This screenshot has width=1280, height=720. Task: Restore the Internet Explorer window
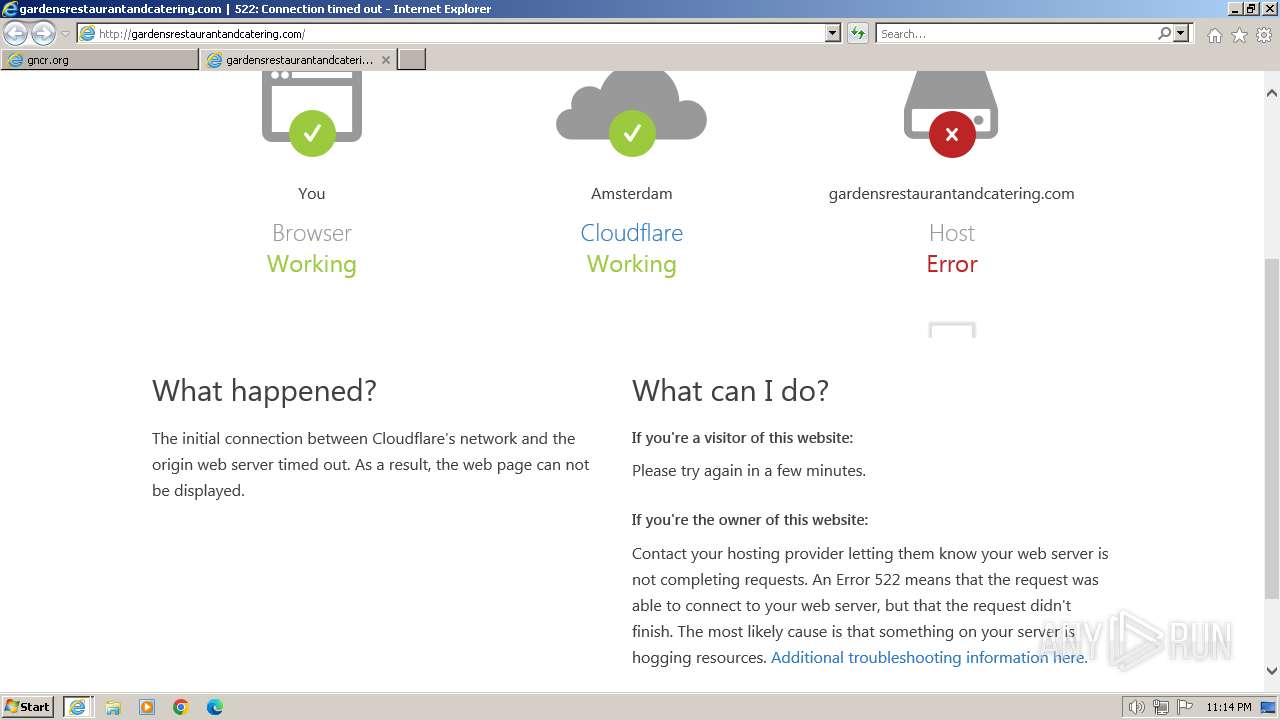click(1250, 9)
